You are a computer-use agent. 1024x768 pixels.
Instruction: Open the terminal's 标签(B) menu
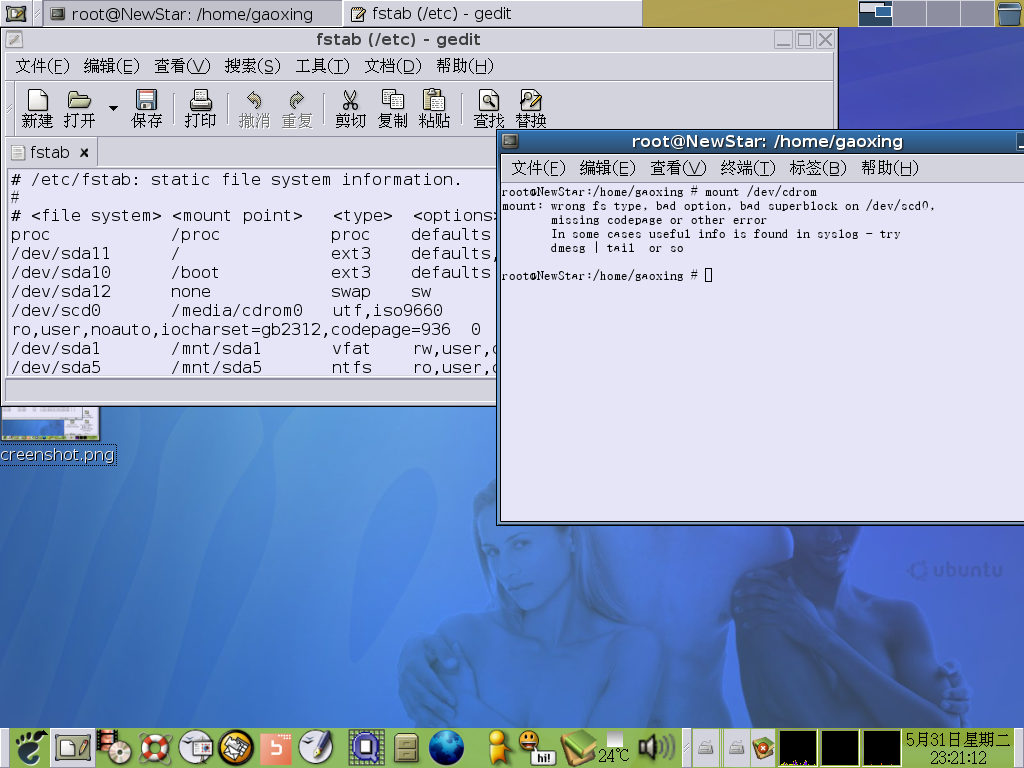pyautogui.click(x=818, y=168)
